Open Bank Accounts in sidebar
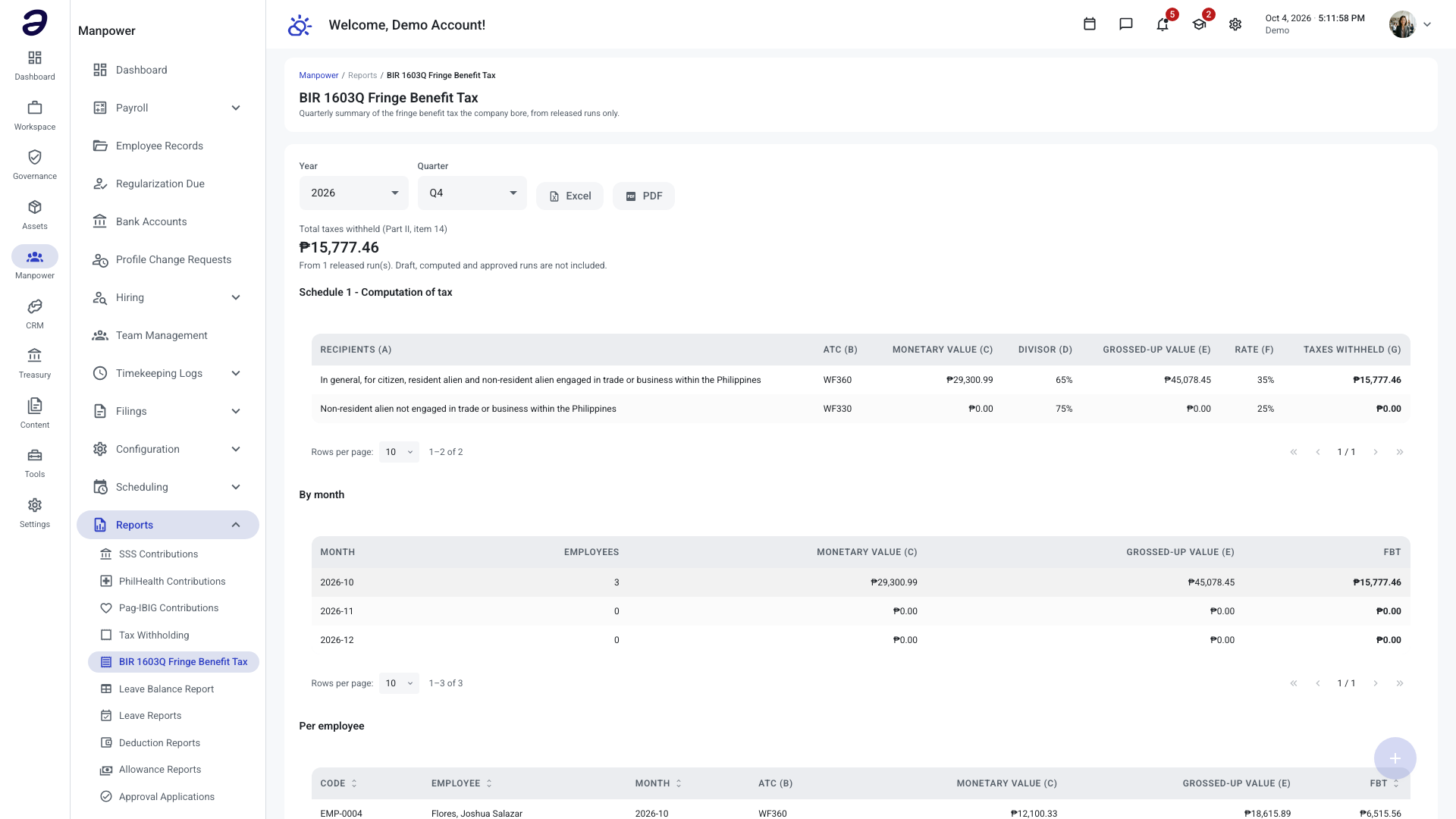Screen dimensions: 1456x819 click(x=168, y=221)
